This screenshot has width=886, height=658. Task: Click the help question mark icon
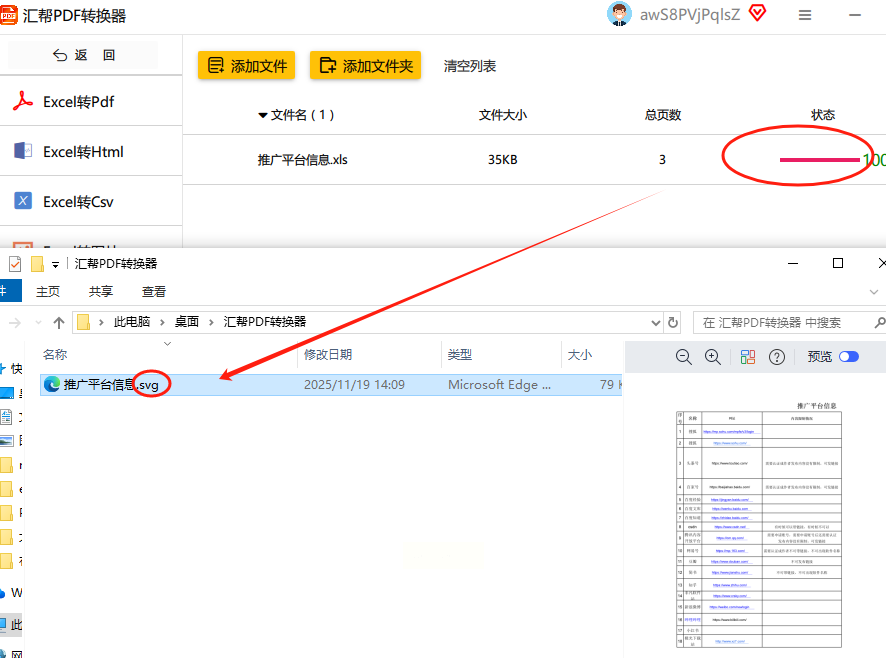coord(777,357)
